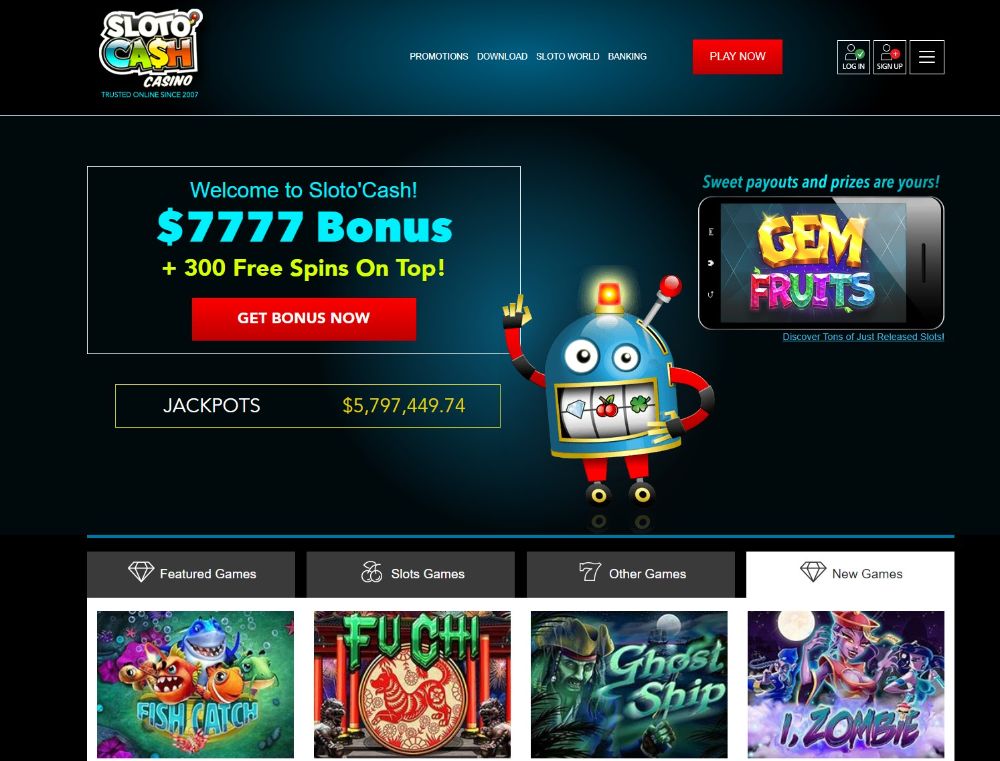Click the cherries icon on Slots Games

click(371, 572)
